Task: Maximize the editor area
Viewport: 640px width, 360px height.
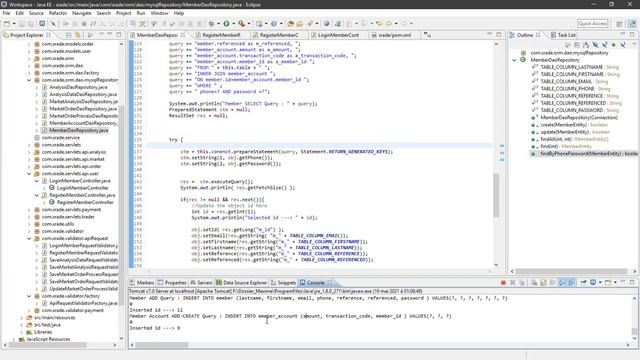Action: [499, 35]
